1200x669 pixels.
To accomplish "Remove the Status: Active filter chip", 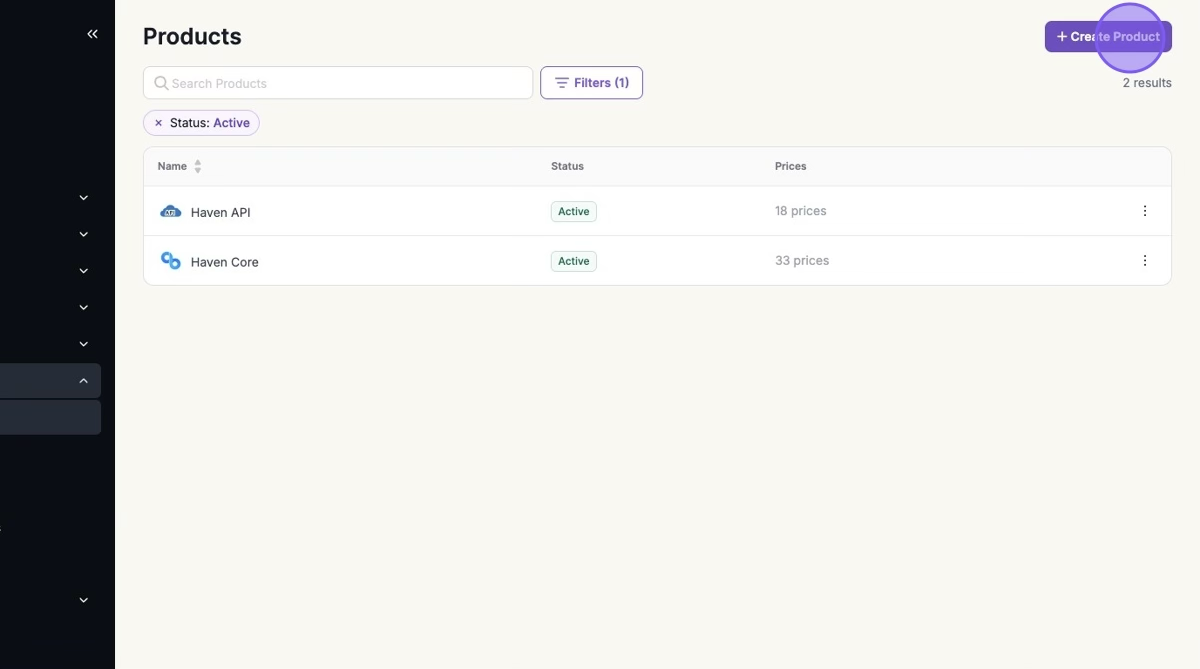I will 158,123.
